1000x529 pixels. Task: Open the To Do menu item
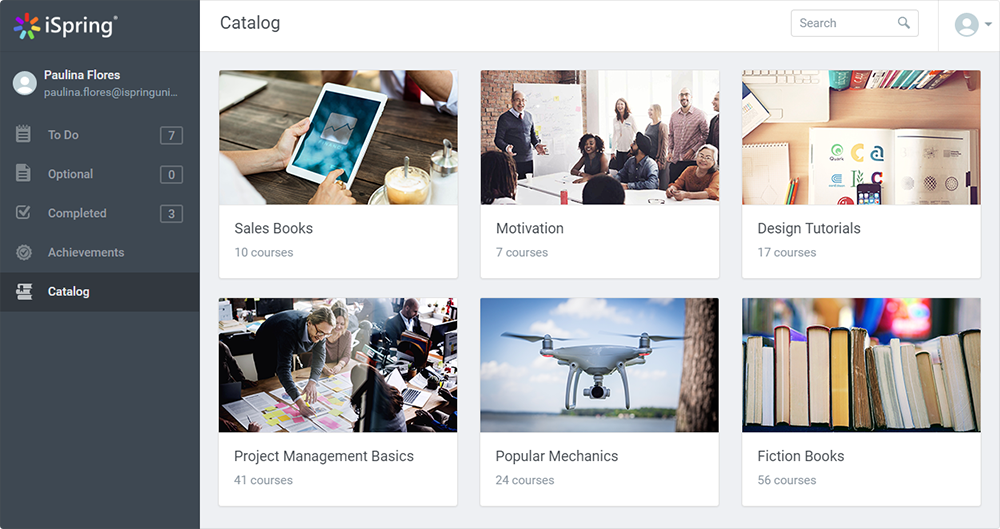pyautogui.click(x=99, y=135)
